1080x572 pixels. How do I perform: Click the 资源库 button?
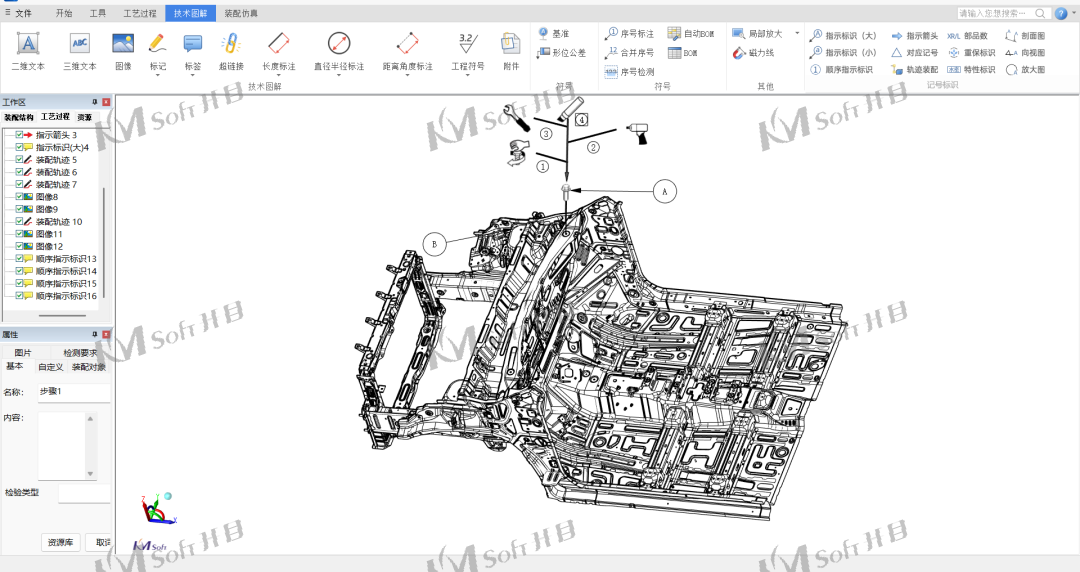click(60, 542)
